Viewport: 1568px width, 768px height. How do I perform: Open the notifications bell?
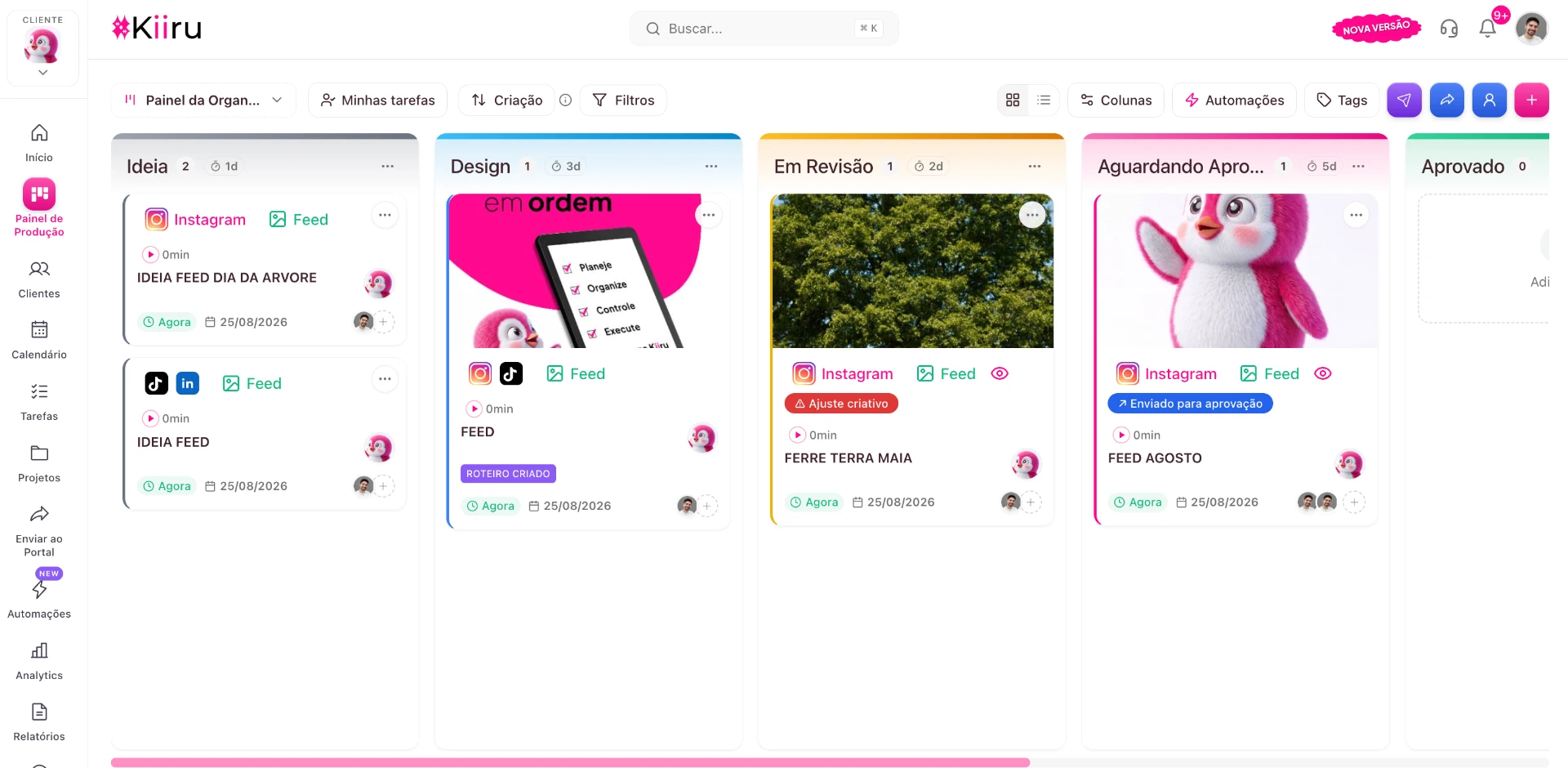(1487, 29)
